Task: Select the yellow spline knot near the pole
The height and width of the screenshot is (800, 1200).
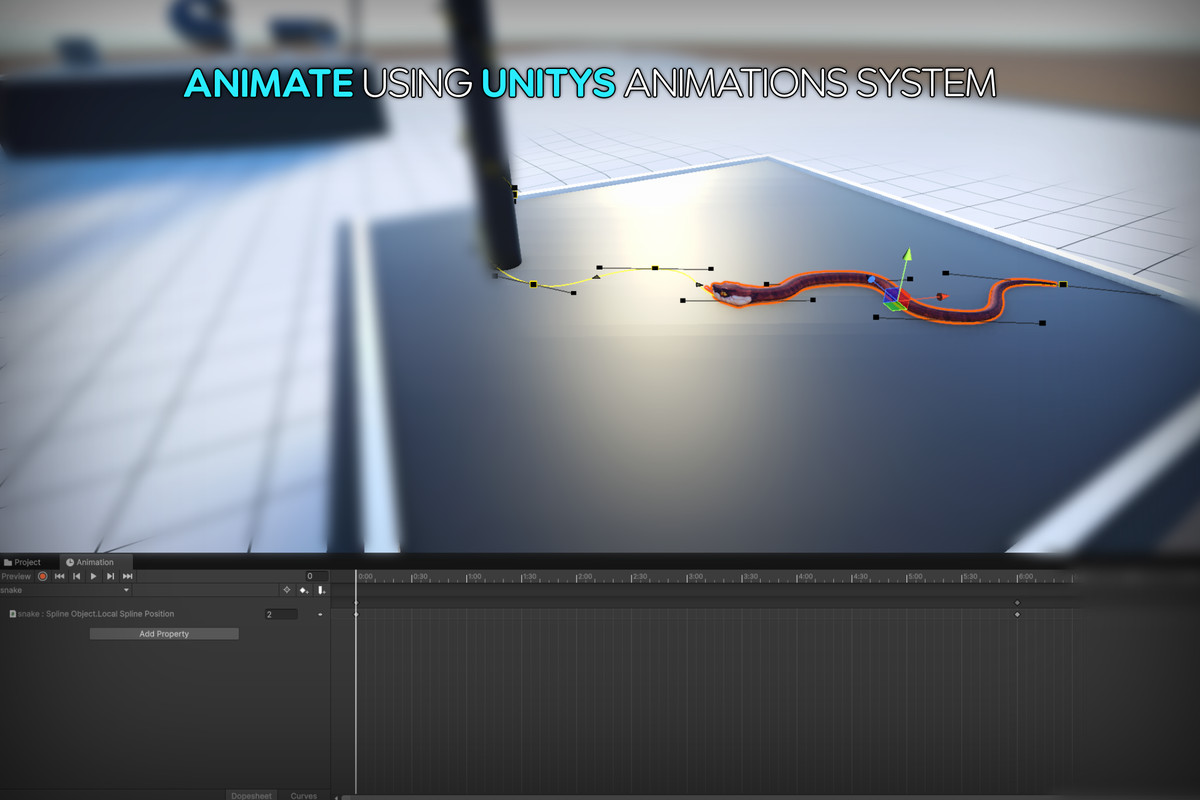Action: (x=533, y=284)
